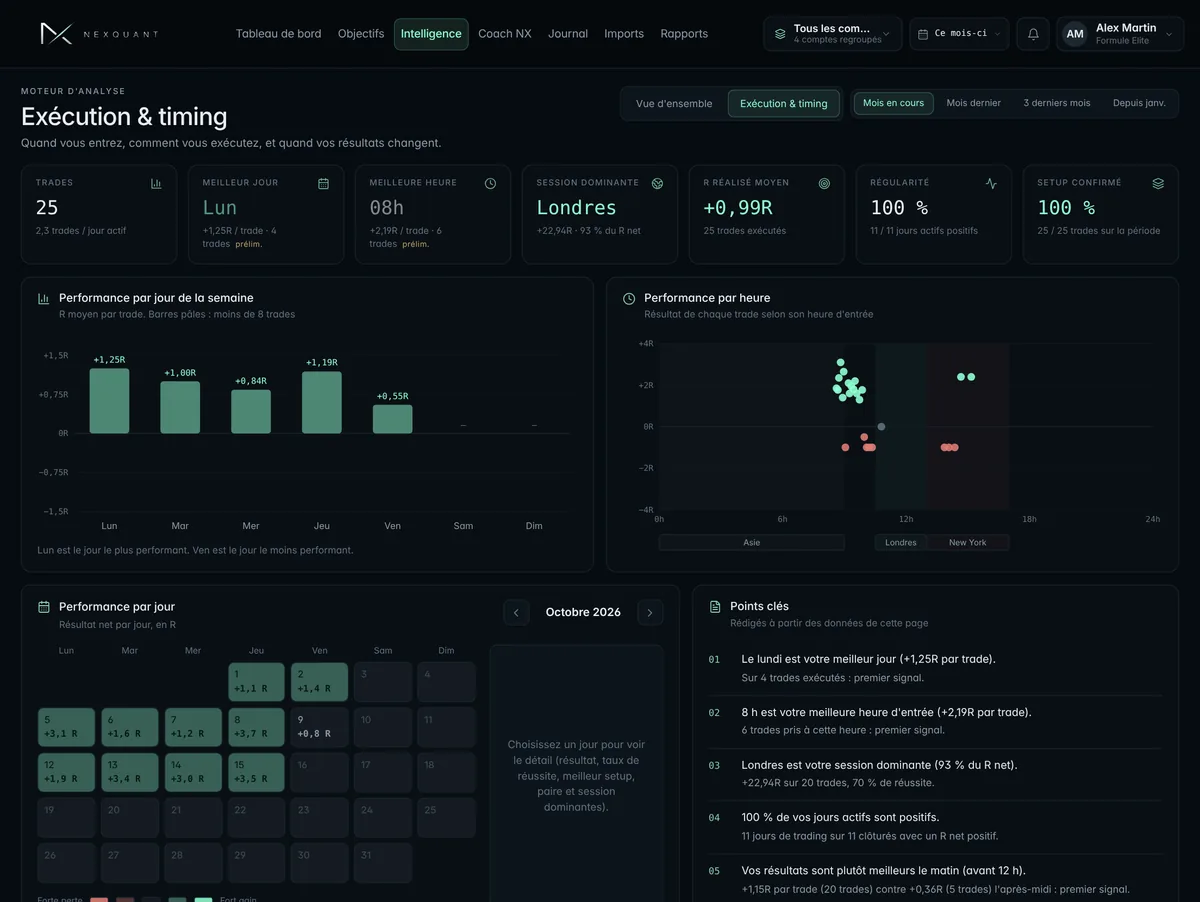Screen dimensions: 1200x902
Task: Select the Intelligence tab
Action: pyautogui.click(x=431, y=34)
